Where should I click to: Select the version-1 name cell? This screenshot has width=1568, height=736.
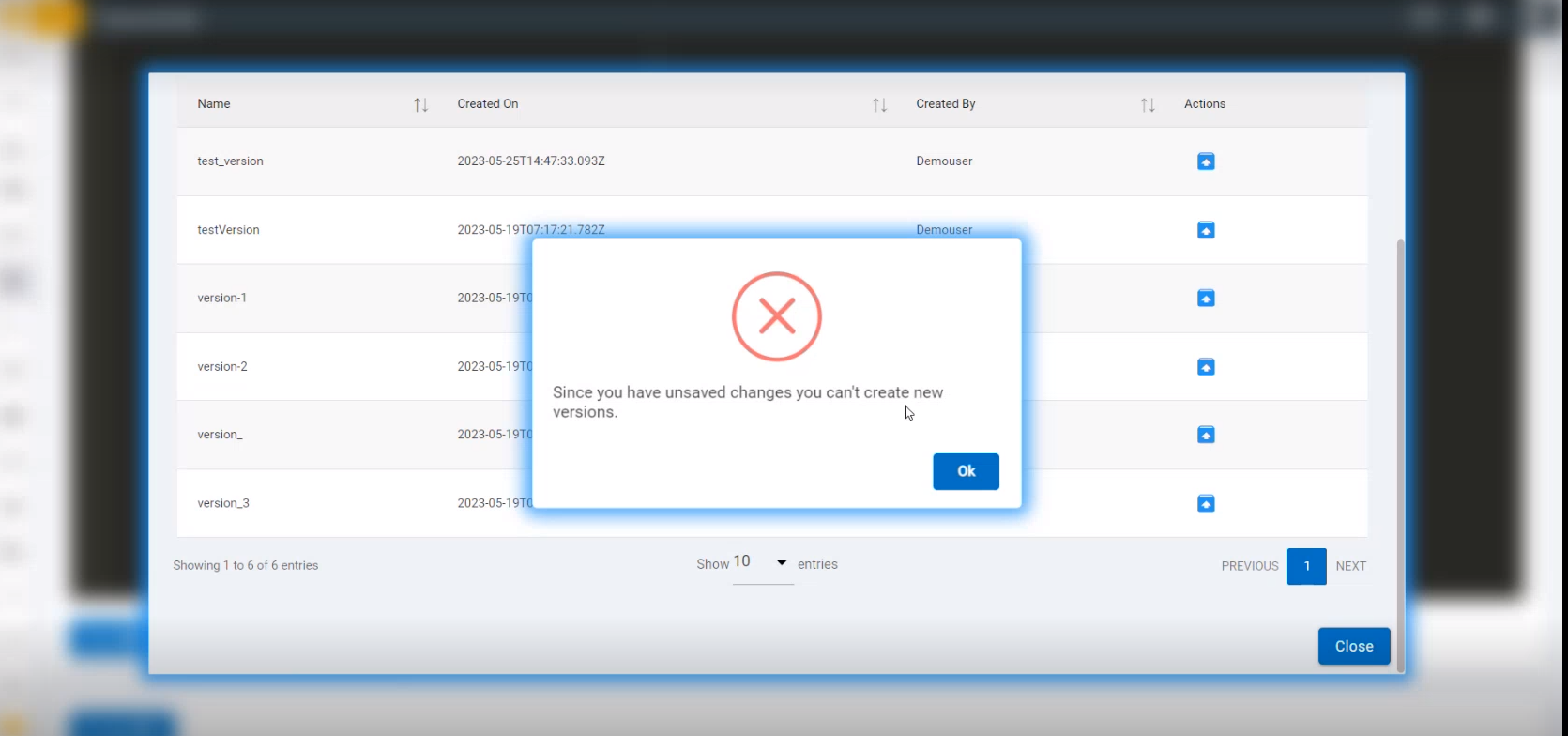222,299
